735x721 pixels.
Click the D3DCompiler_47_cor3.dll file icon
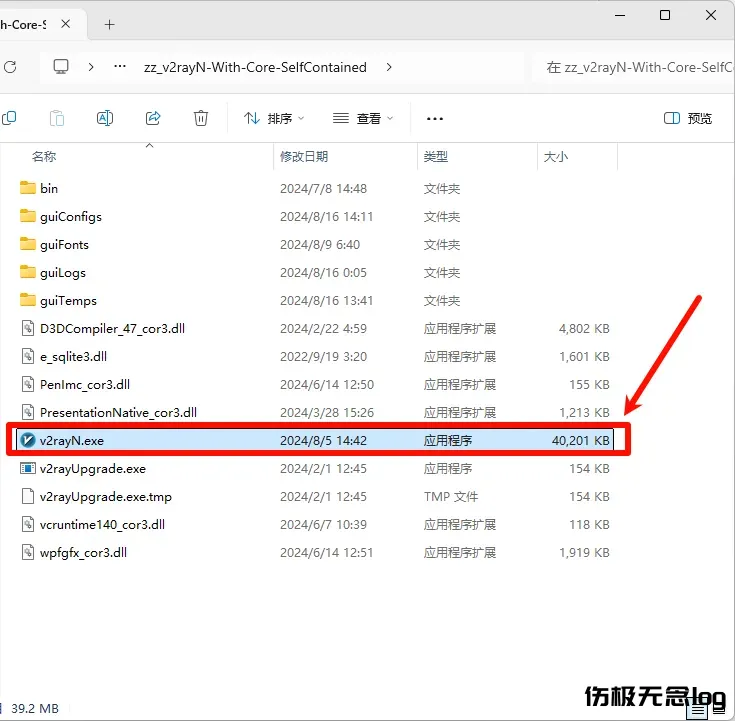[x=28, y=328]
